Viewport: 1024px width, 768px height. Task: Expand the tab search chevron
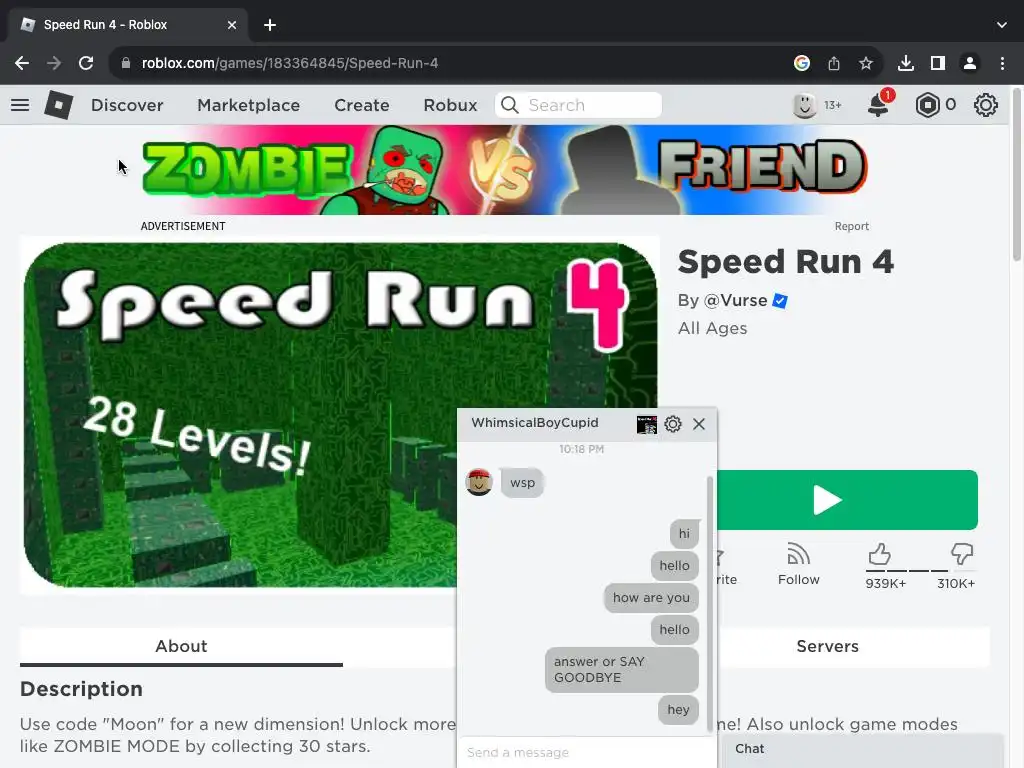coord(1002,25)
